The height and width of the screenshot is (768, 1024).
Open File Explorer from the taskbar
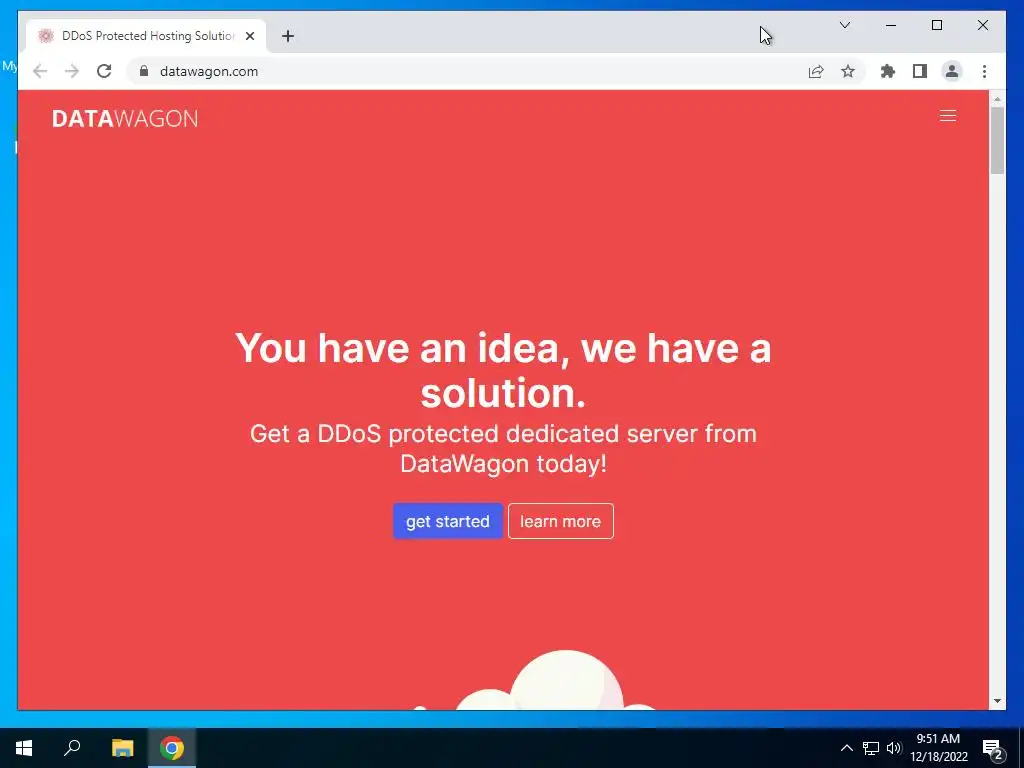(122, 748)
